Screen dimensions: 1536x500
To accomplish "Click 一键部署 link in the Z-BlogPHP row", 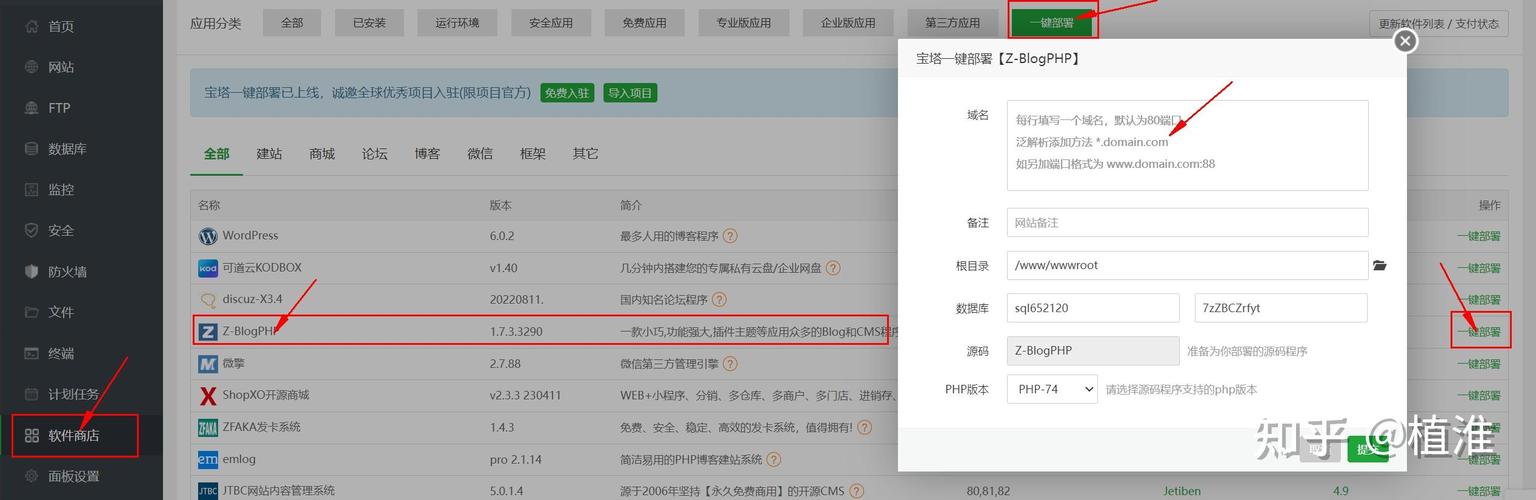I will pyautogui.click(x=1478, y=332).
